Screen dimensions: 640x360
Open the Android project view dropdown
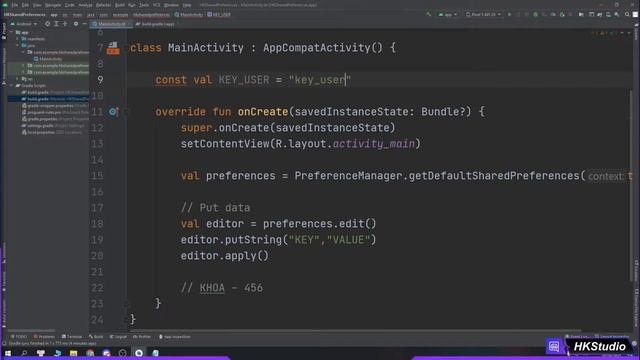[x=24, y=24]
